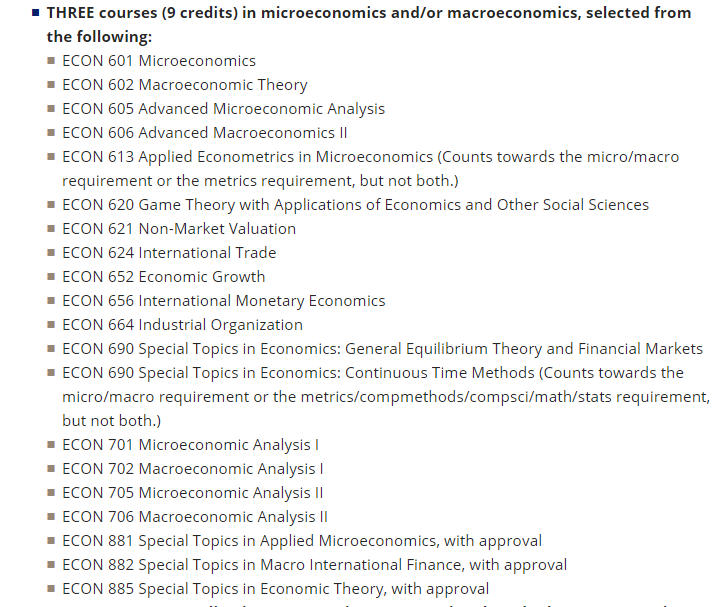723x607 pixels.
Task: Click the ECON 620 Game Theory entry
Action: point(355,205)
